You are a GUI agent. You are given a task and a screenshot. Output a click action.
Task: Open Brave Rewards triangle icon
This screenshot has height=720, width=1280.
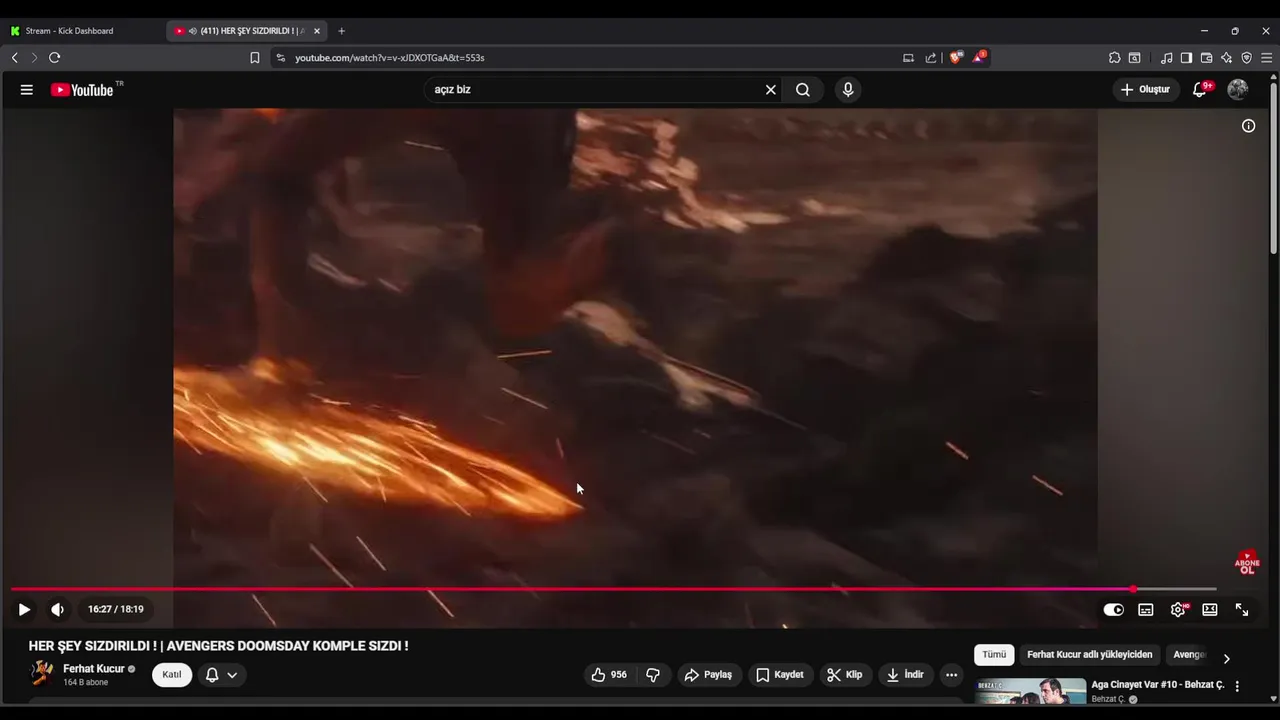pyautogui.click(x=980, y=57)
